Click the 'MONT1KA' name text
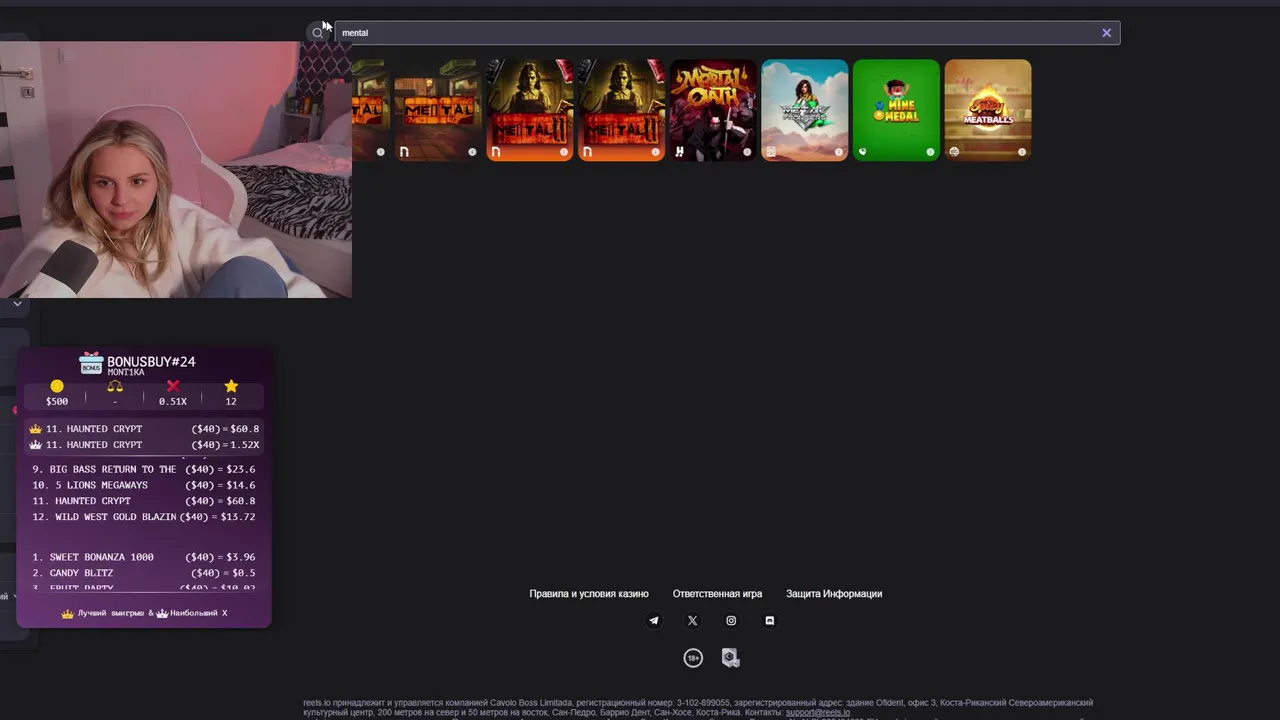 [126, 372]
